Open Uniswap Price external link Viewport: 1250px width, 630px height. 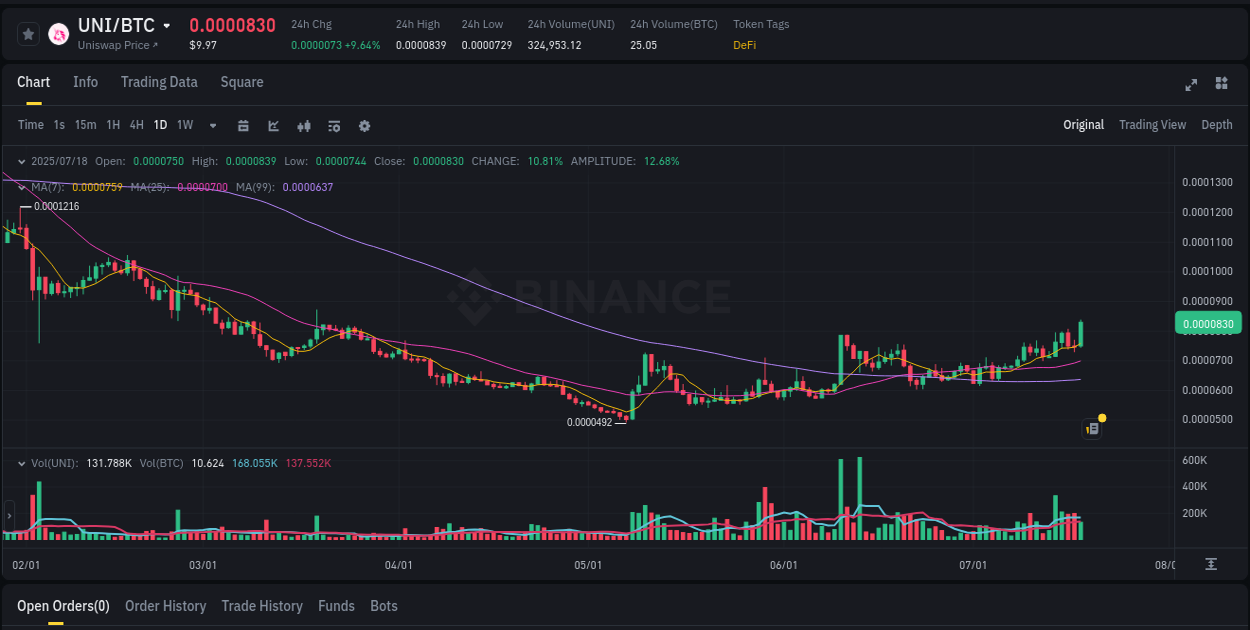[118, 45]
